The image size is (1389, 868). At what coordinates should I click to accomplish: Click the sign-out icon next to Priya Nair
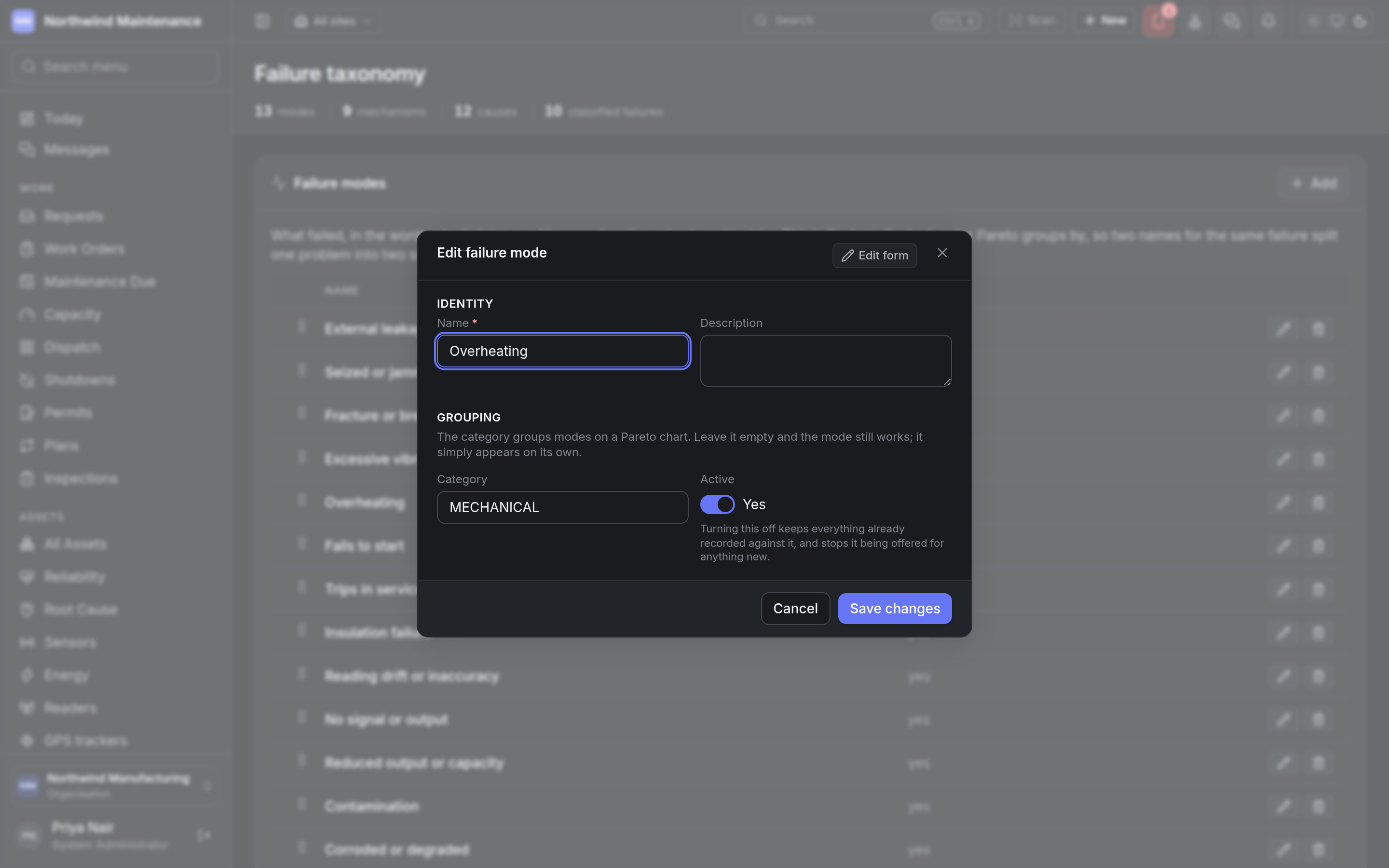coord(204,835)
